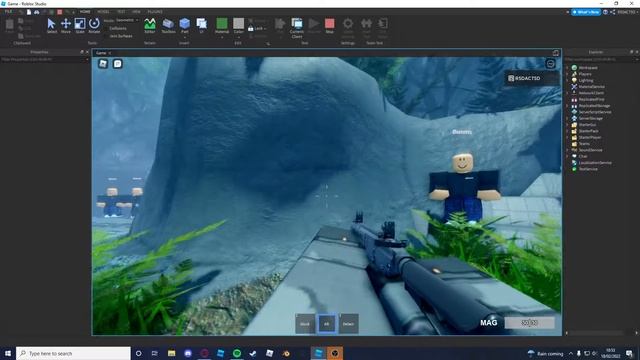640x360 pixels.
Task: Open the in-game chat bubble icon
Action: click(x=118, y=63)
